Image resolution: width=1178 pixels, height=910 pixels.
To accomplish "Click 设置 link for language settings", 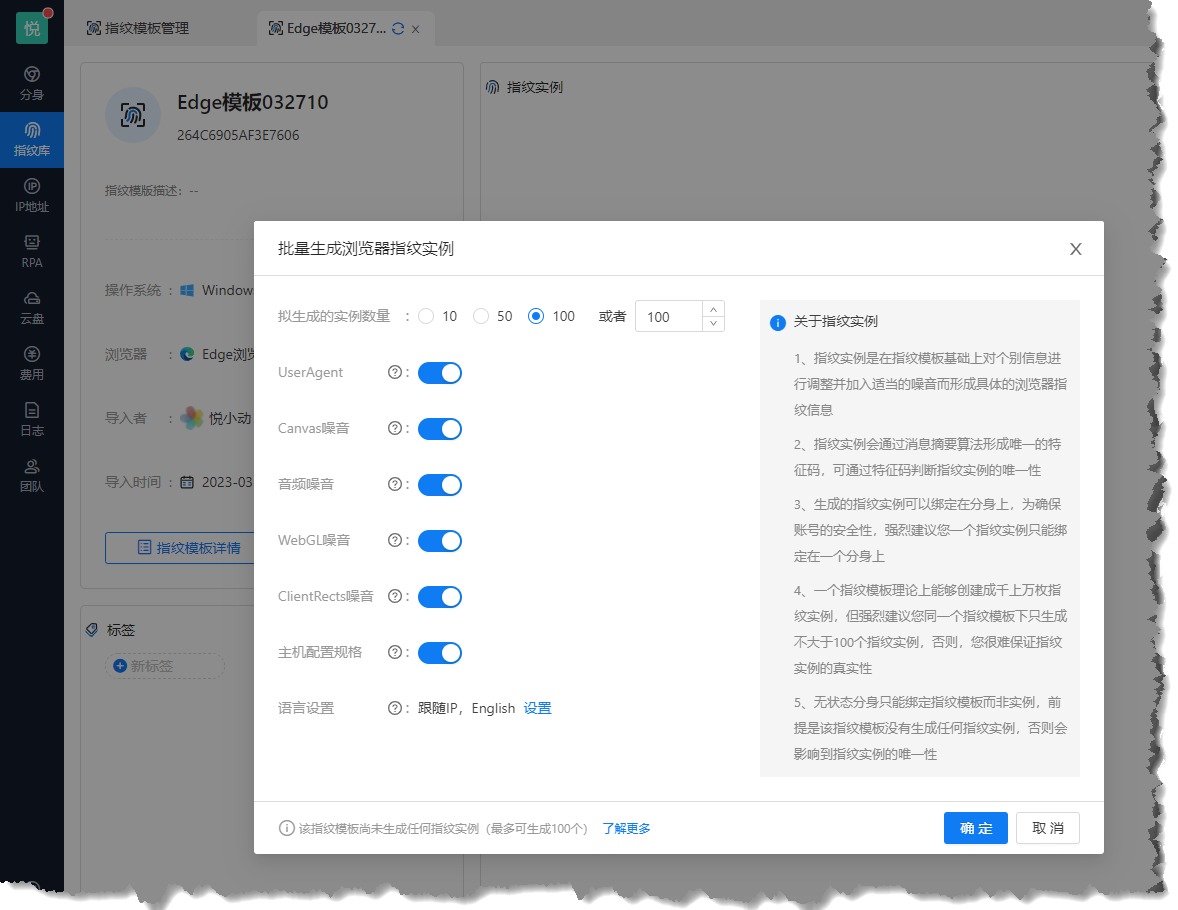I will click(x=537, y=708).
